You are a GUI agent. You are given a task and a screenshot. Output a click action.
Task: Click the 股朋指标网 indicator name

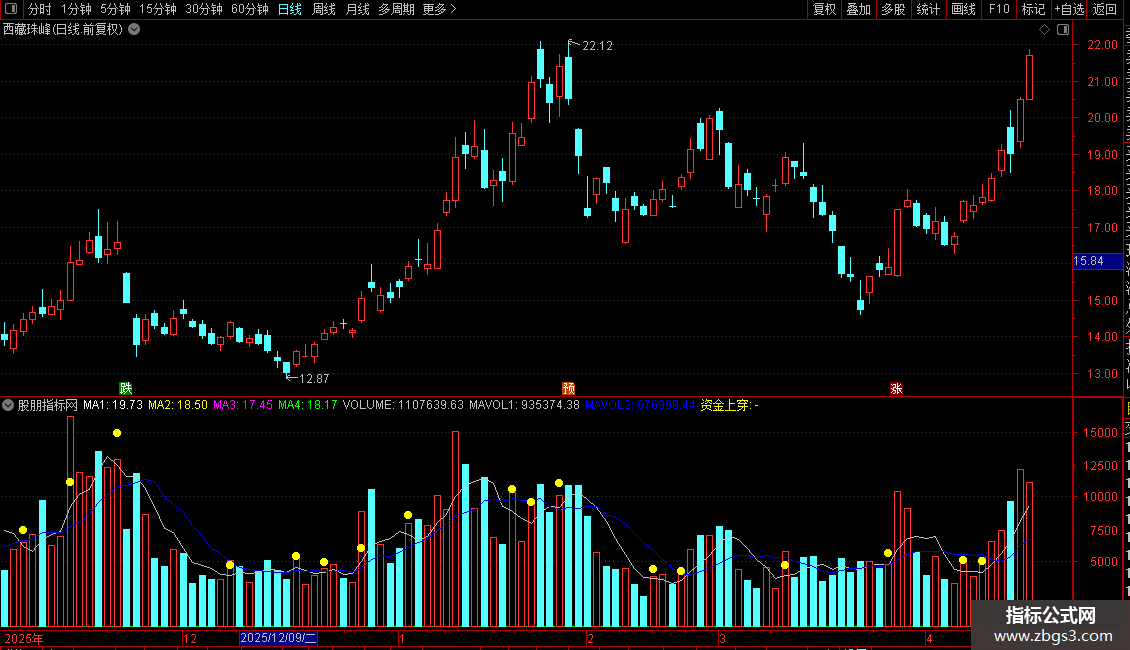[48, 405]
